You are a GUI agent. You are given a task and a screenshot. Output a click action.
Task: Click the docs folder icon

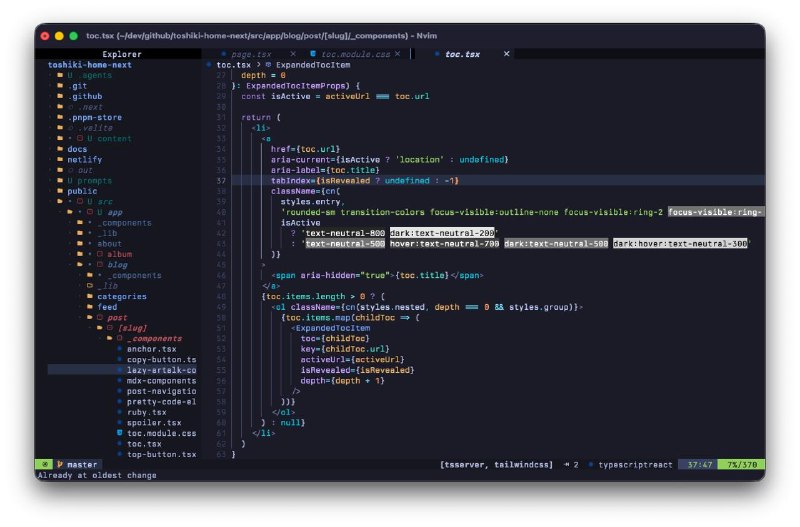pos(60,148)
